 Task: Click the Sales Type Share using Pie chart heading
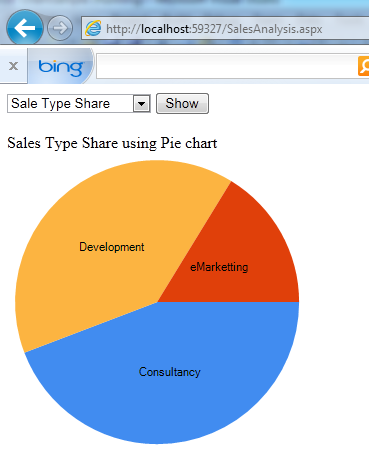coord(112,143)
